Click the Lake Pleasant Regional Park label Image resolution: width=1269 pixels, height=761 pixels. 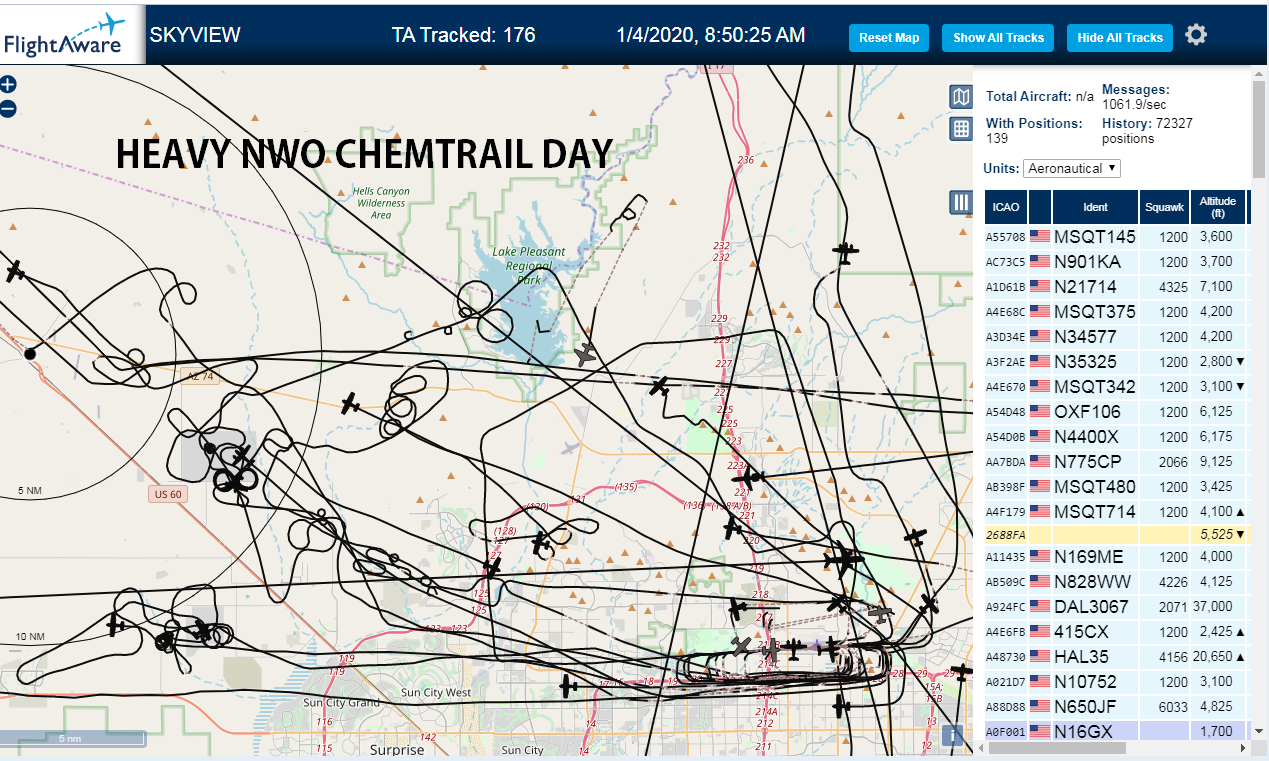(528, 266)
